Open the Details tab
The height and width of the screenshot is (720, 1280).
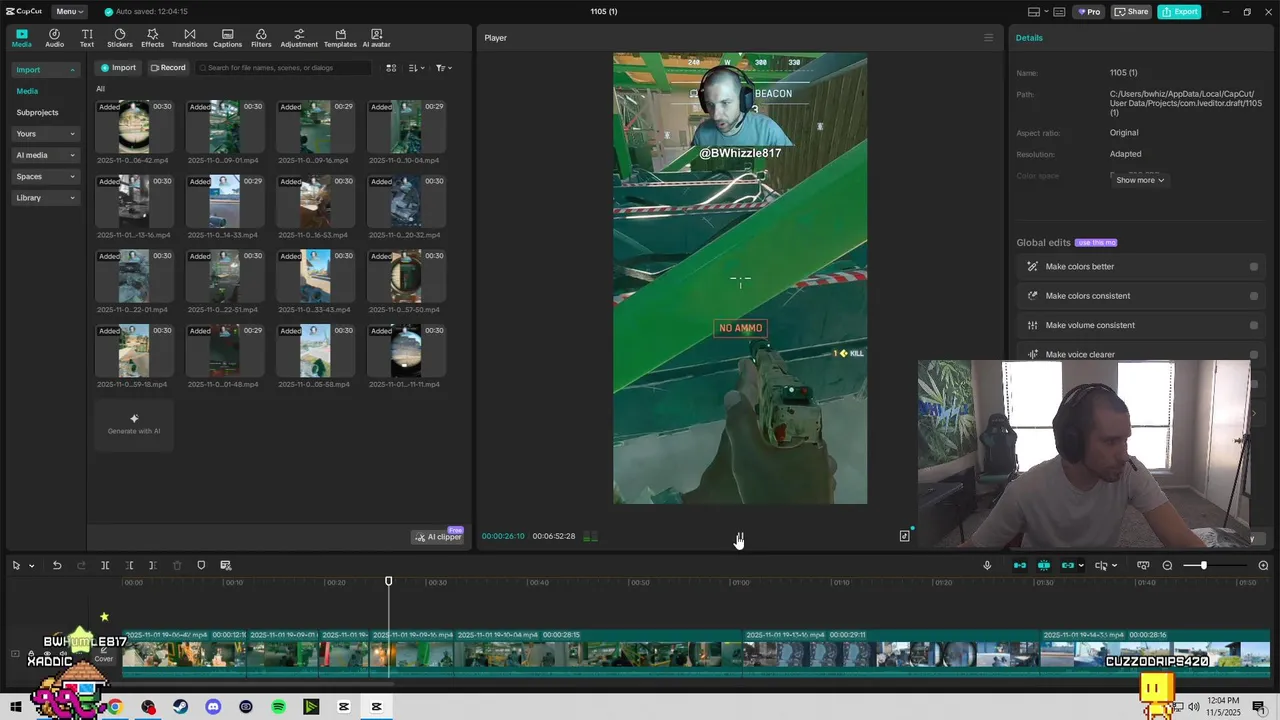(1029, 38)
